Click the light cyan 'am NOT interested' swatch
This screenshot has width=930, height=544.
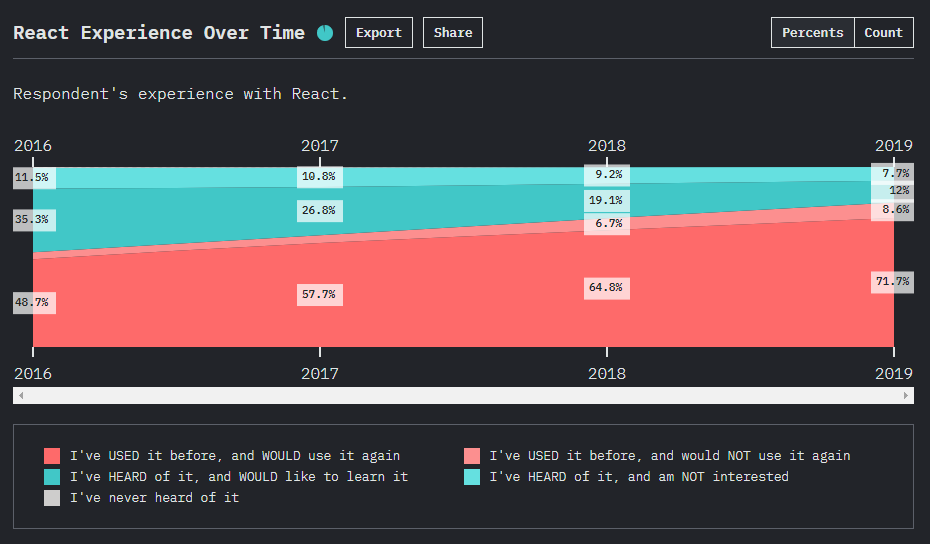pos(472,477)
